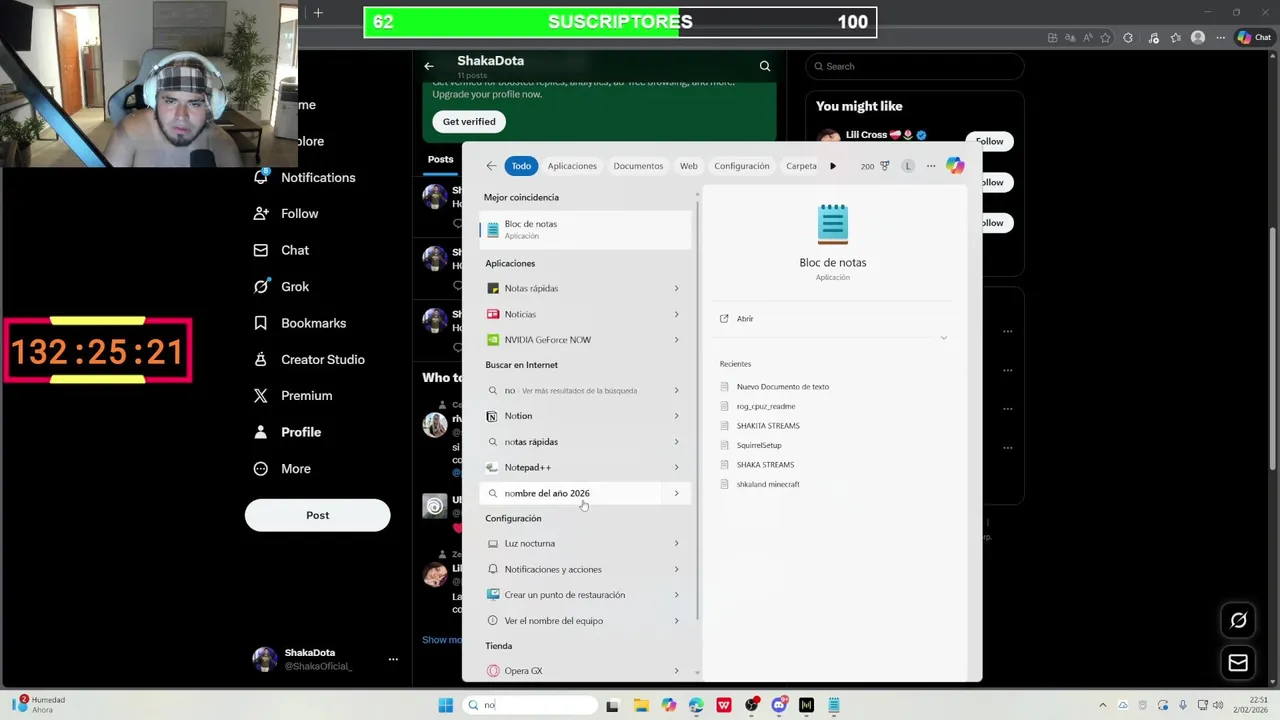
Task: Open the Windows Start button
Action: click(446, 705)
